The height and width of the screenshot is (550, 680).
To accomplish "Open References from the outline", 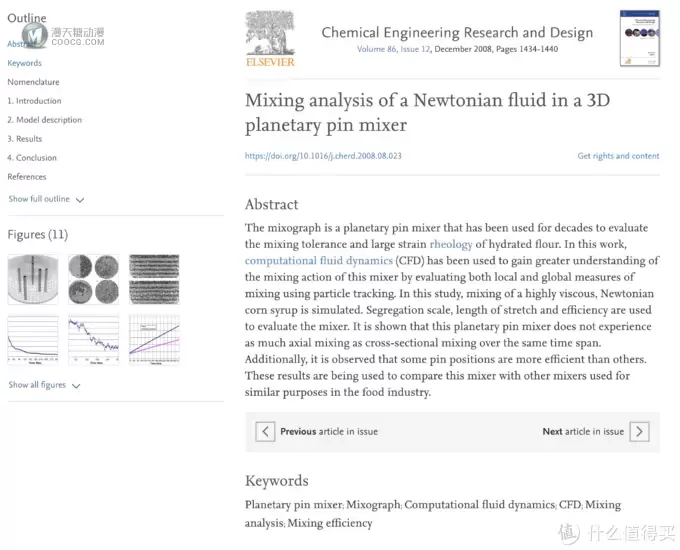I will 26,177.
